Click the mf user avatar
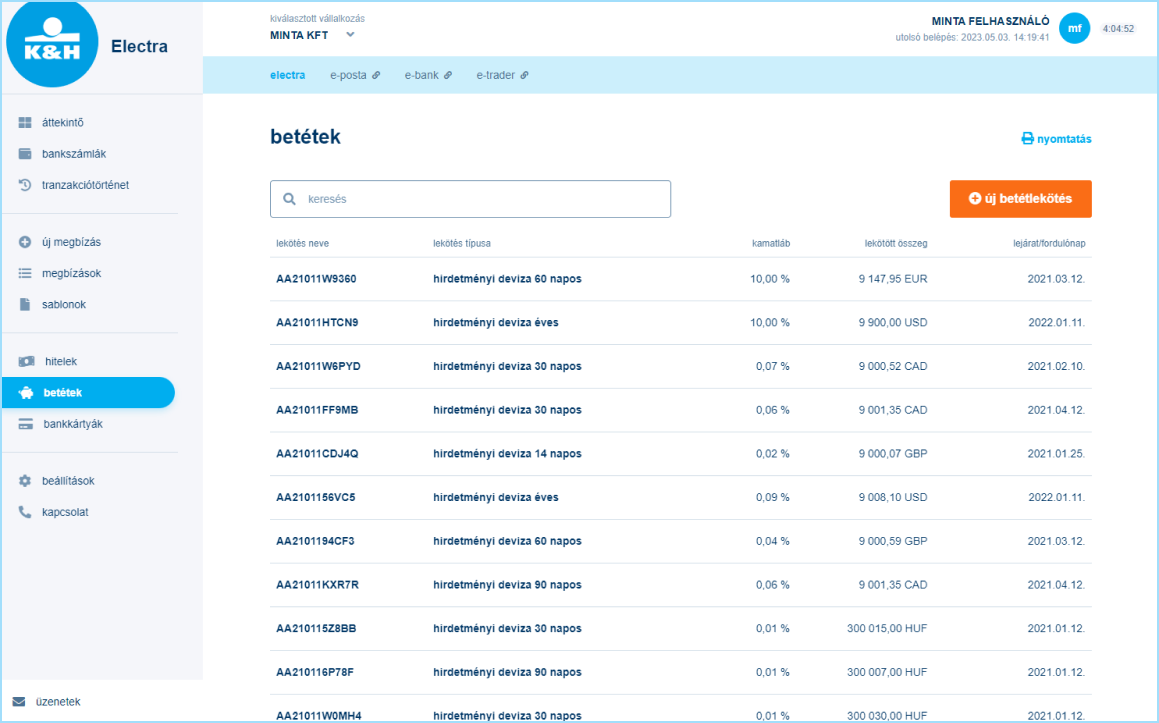The height and width of the screenshot is (723, 1159). tap(1074, 29)
